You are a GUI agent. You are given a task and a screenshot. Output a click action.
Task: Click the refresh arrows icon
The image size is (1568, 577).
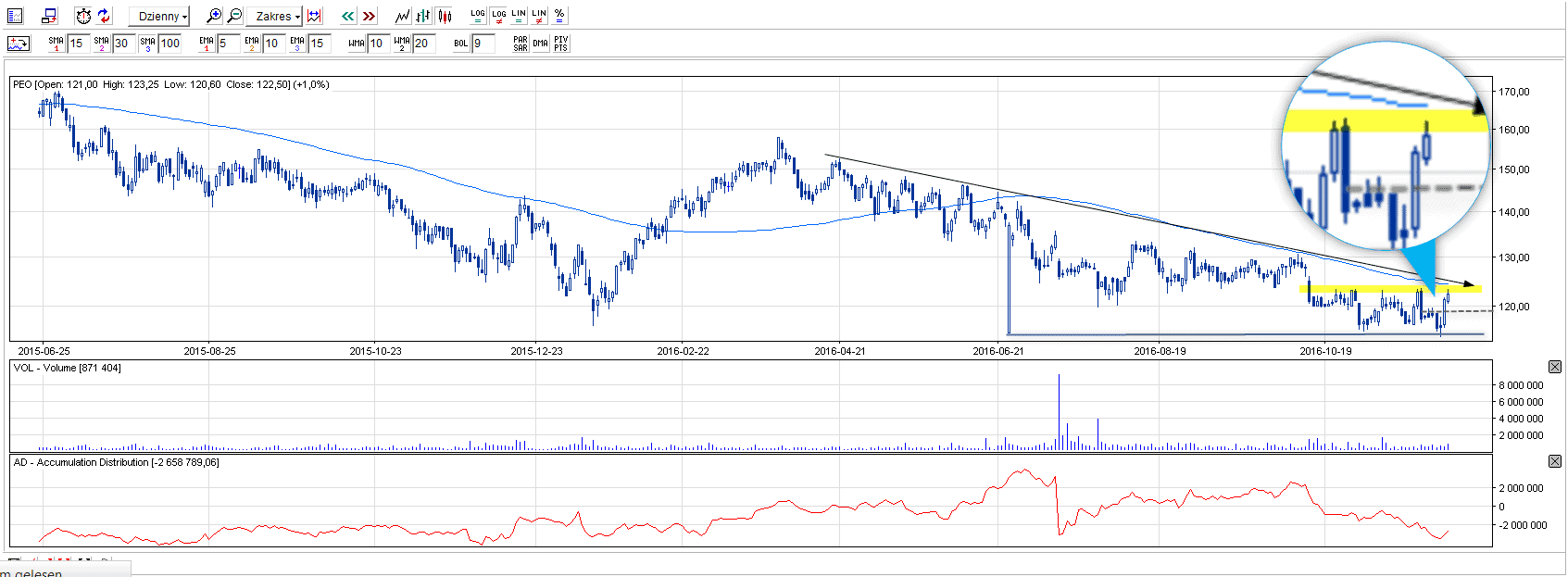(104, 16)
